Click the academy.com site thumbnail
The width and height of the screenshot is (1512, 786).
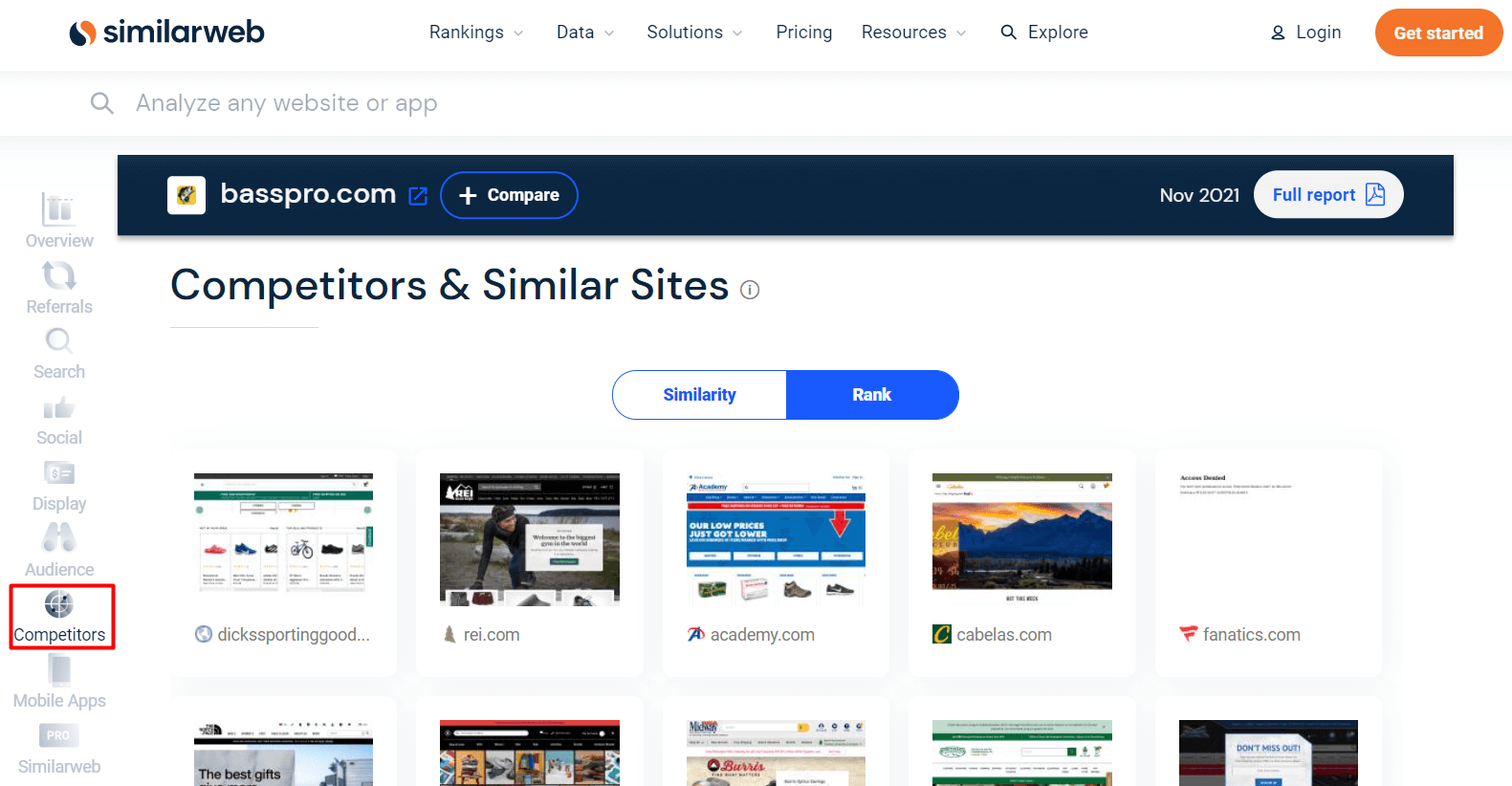tap(776, 539)
